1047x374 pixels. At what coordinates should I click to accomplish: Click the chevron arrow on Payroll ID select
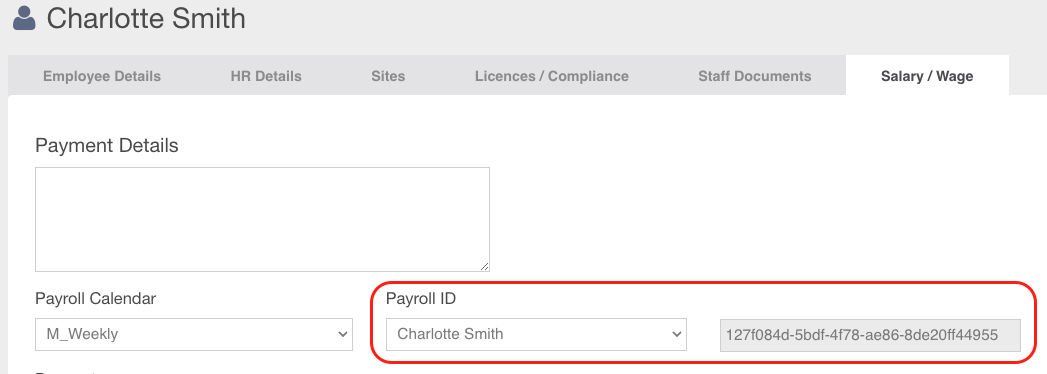(x=676, y=334)
